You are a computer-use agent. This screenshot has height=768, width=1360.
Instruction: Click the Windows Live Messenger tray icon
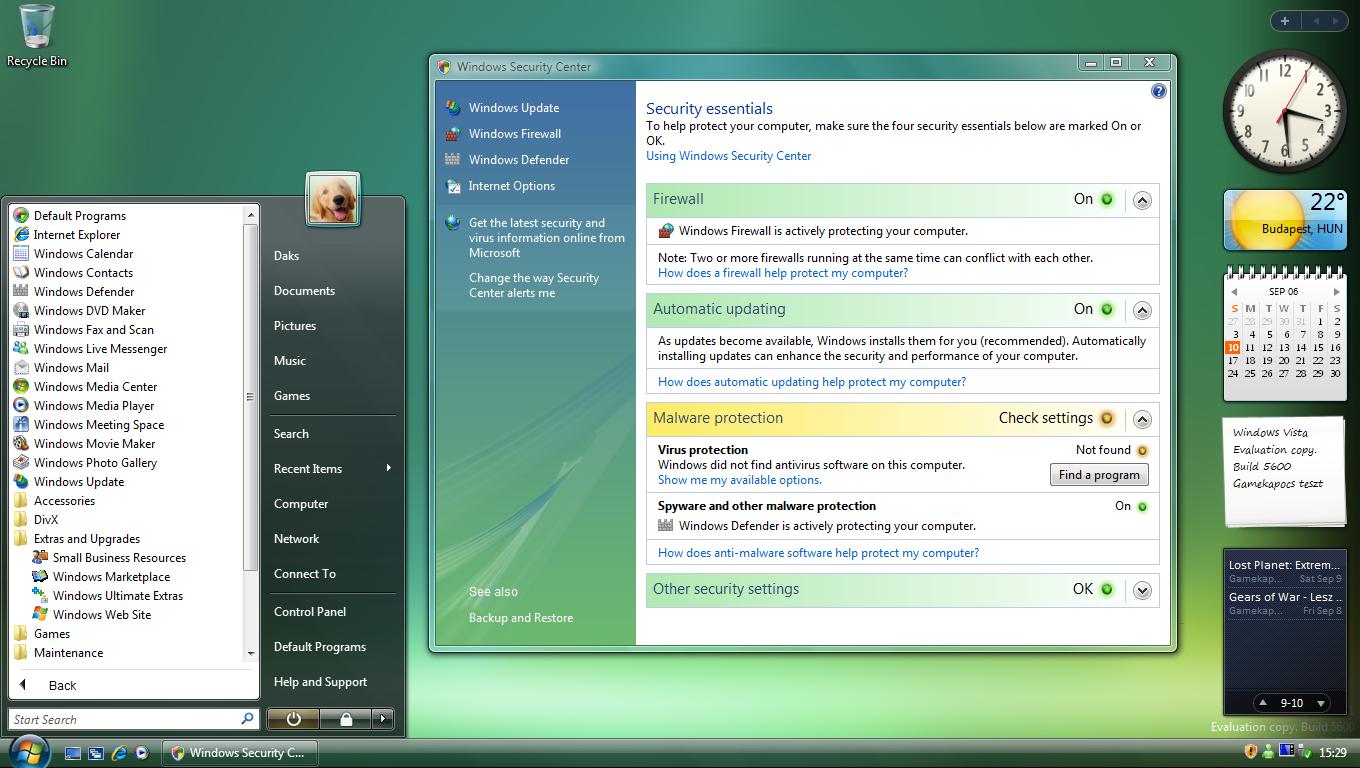click(x=1268, y=751)
